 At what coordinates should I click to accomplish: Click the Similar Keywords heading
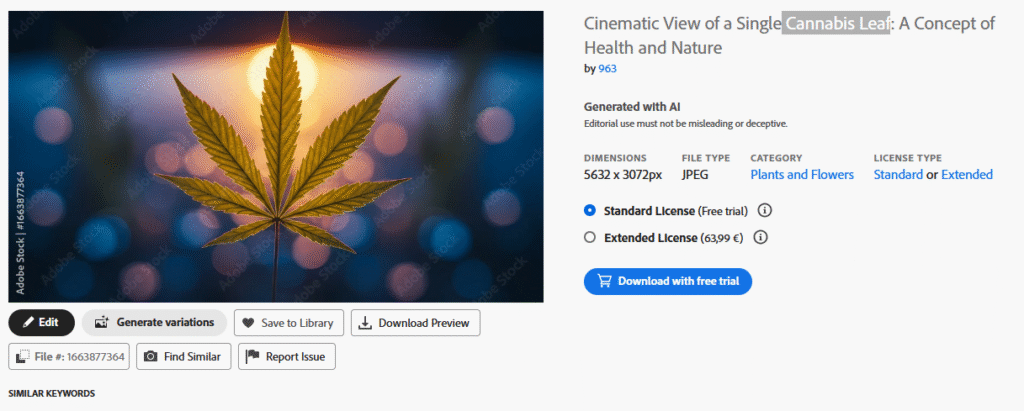[52, 393]
